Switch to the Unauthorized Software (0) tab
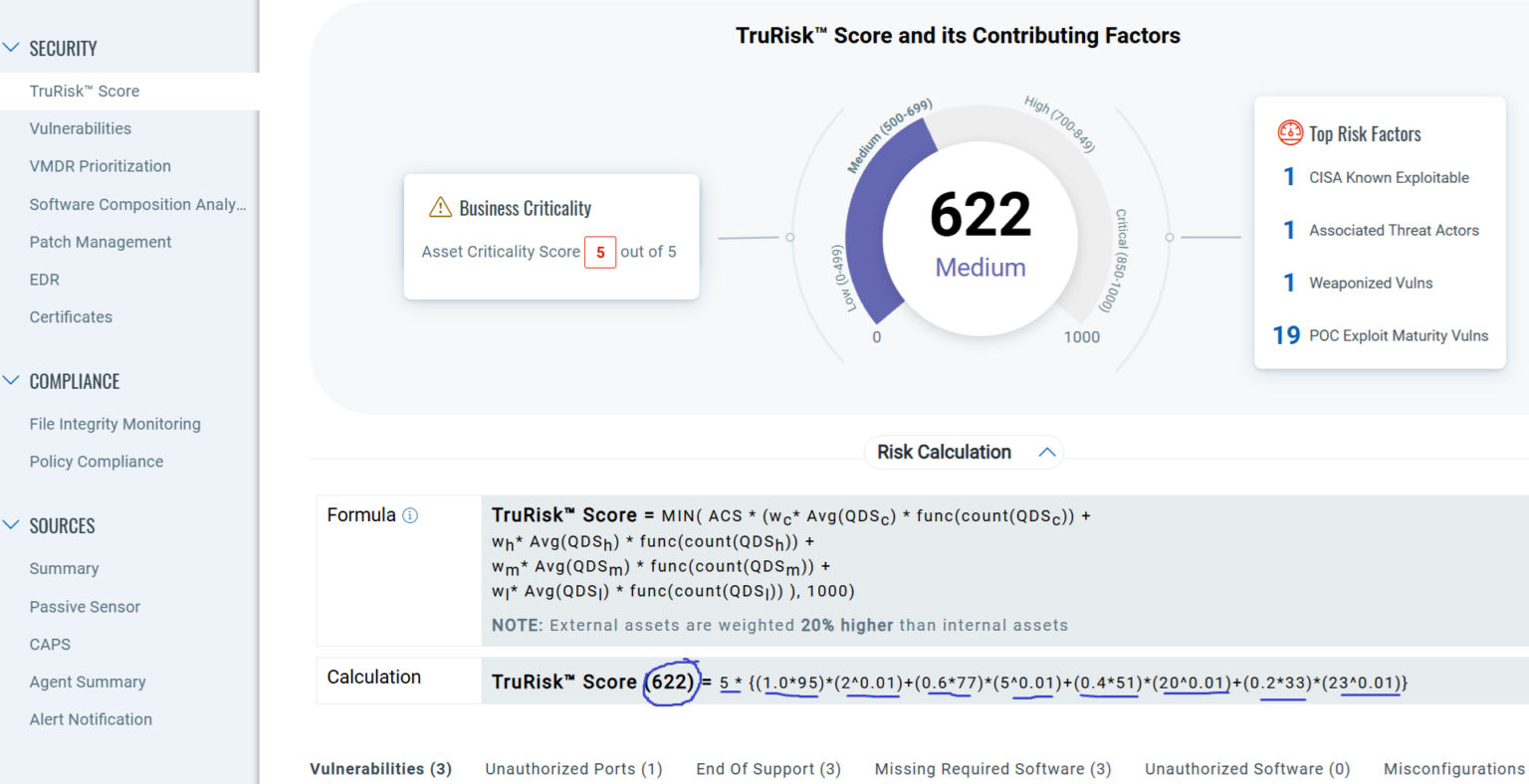1529x784 pixels. click(1247, 768)
